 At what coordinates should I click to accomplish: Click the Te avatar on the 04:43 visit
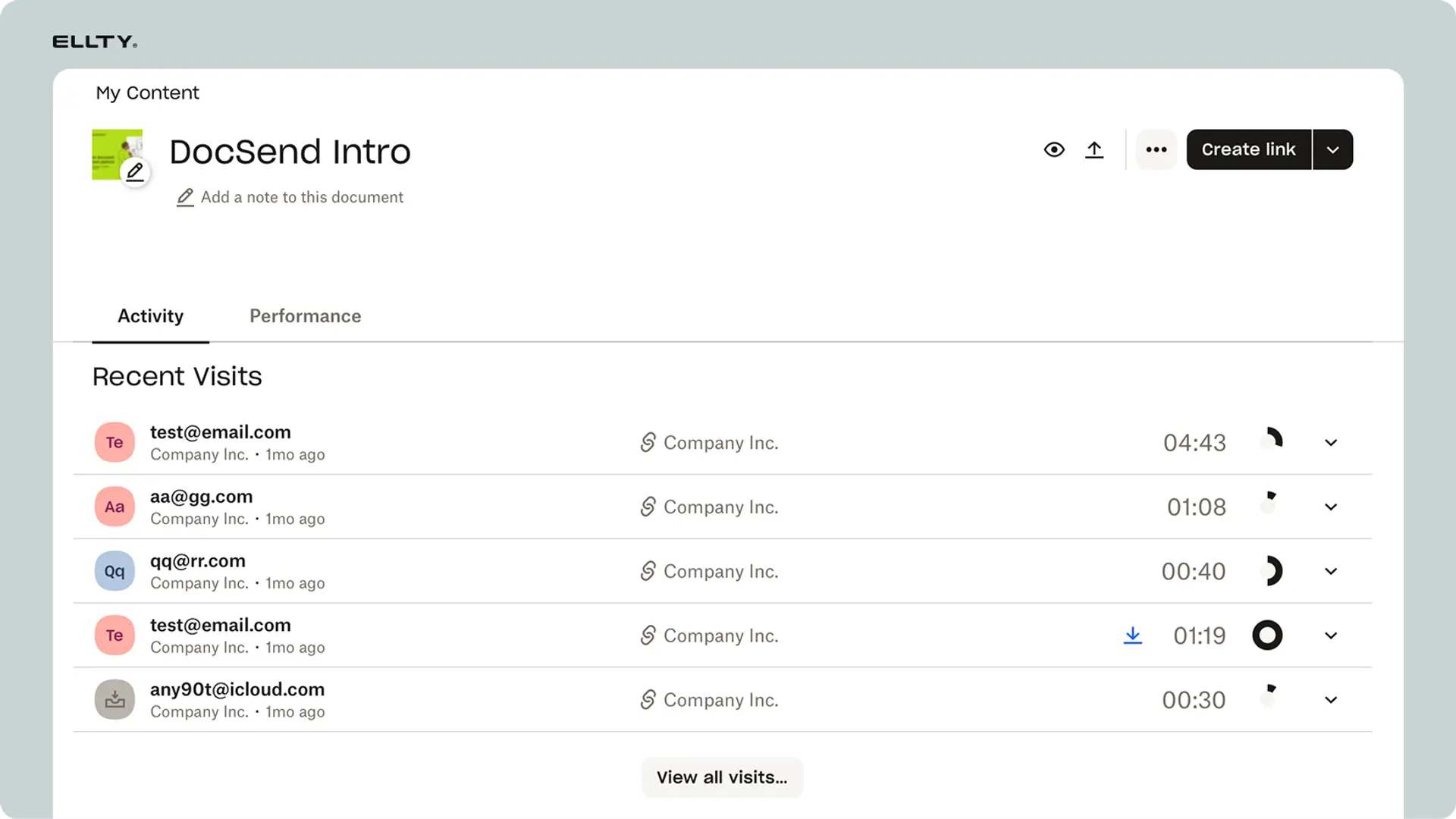coord(115,442)
